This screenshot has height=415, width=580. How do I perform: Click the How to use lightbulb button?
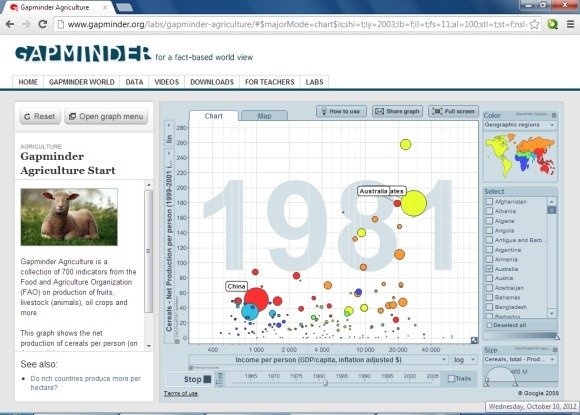click(x=341, y=111)
